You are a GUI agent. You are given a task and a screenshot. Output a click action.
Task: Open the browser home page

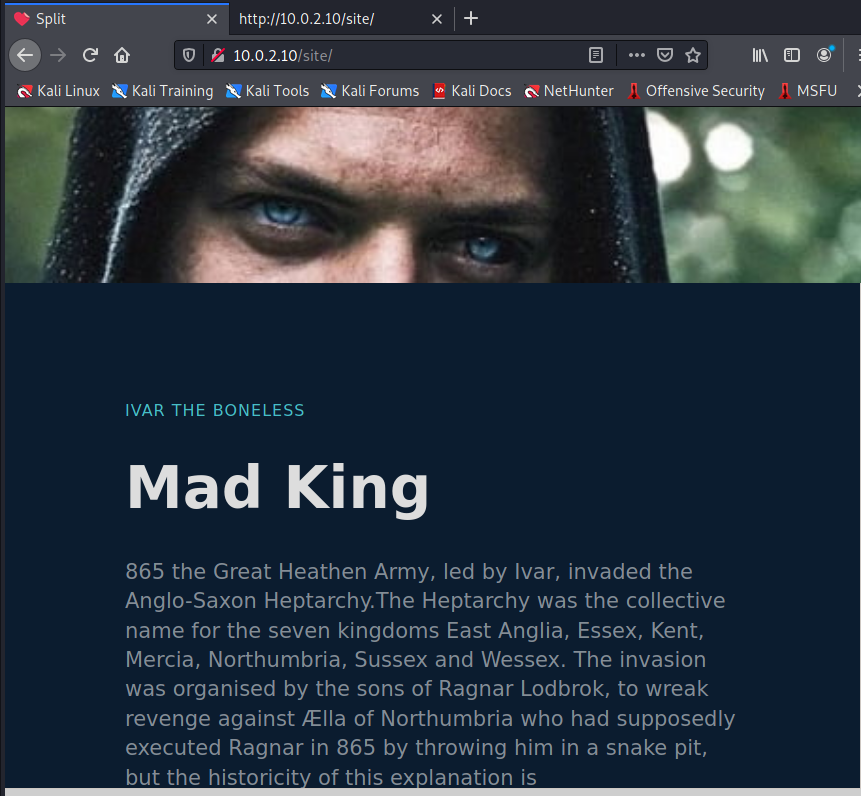tap(122, 55)
